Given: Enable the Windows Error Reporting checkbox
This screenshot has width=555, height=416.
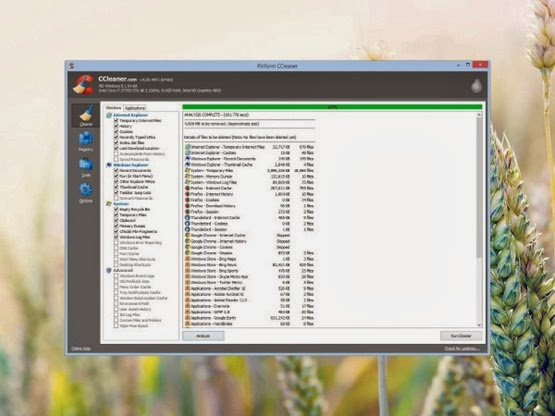Looking at the screenshot, I should 116,243.
